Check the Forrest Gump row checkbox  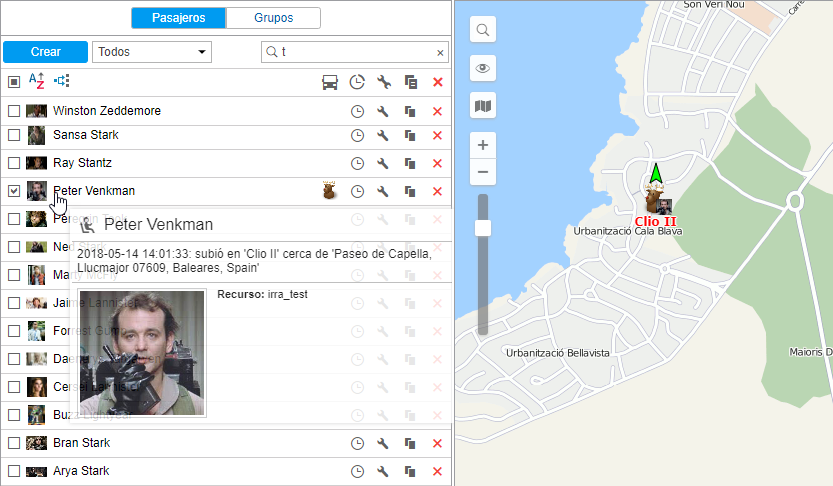[14, 331]
